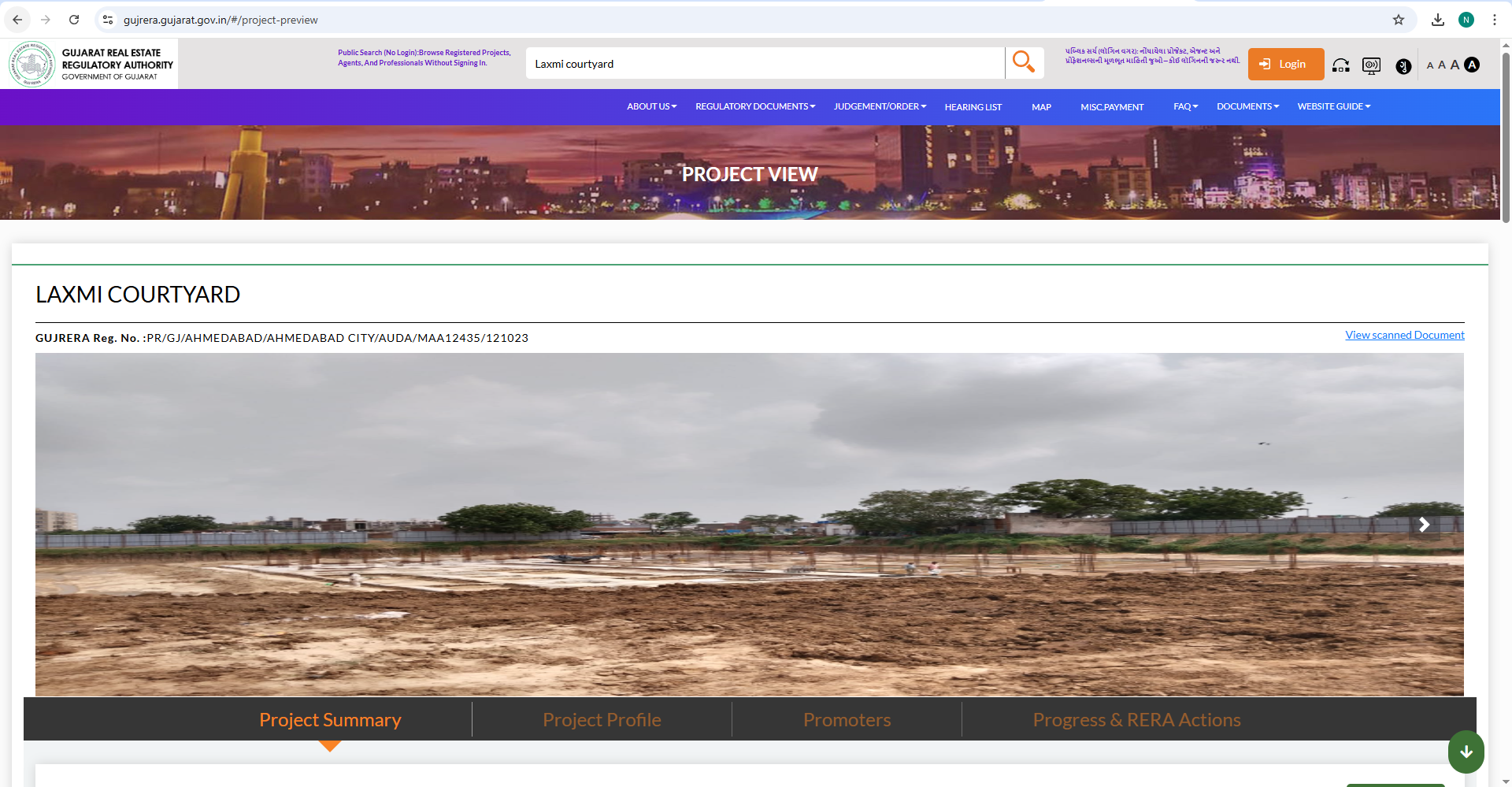Image resolution: width=1512 pixels, height=787 pixels.
Task: Select HEARING LIST in the navigation bar
Action: pyautogui.click(x=973, y=107)
